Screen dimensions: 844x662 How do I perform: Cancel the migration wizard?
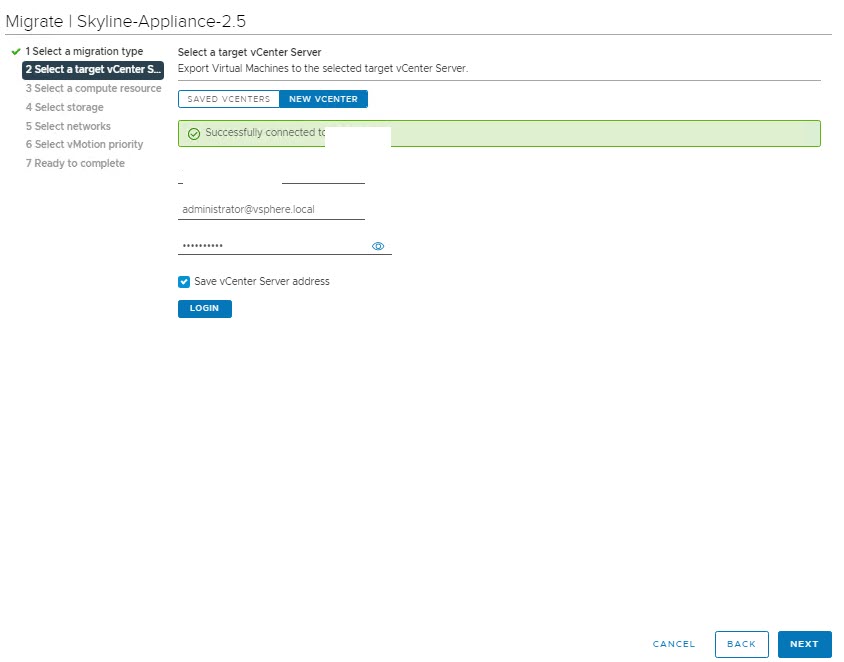[674, 644]
